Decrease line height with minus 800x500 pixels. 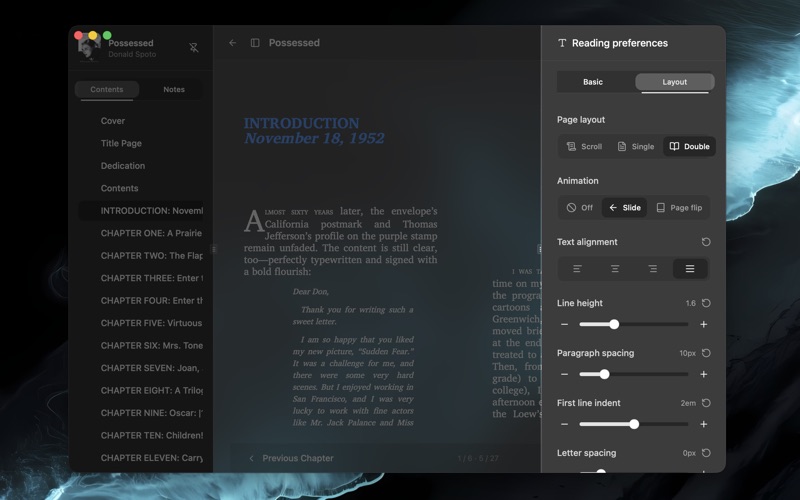(x=564, y=324)
